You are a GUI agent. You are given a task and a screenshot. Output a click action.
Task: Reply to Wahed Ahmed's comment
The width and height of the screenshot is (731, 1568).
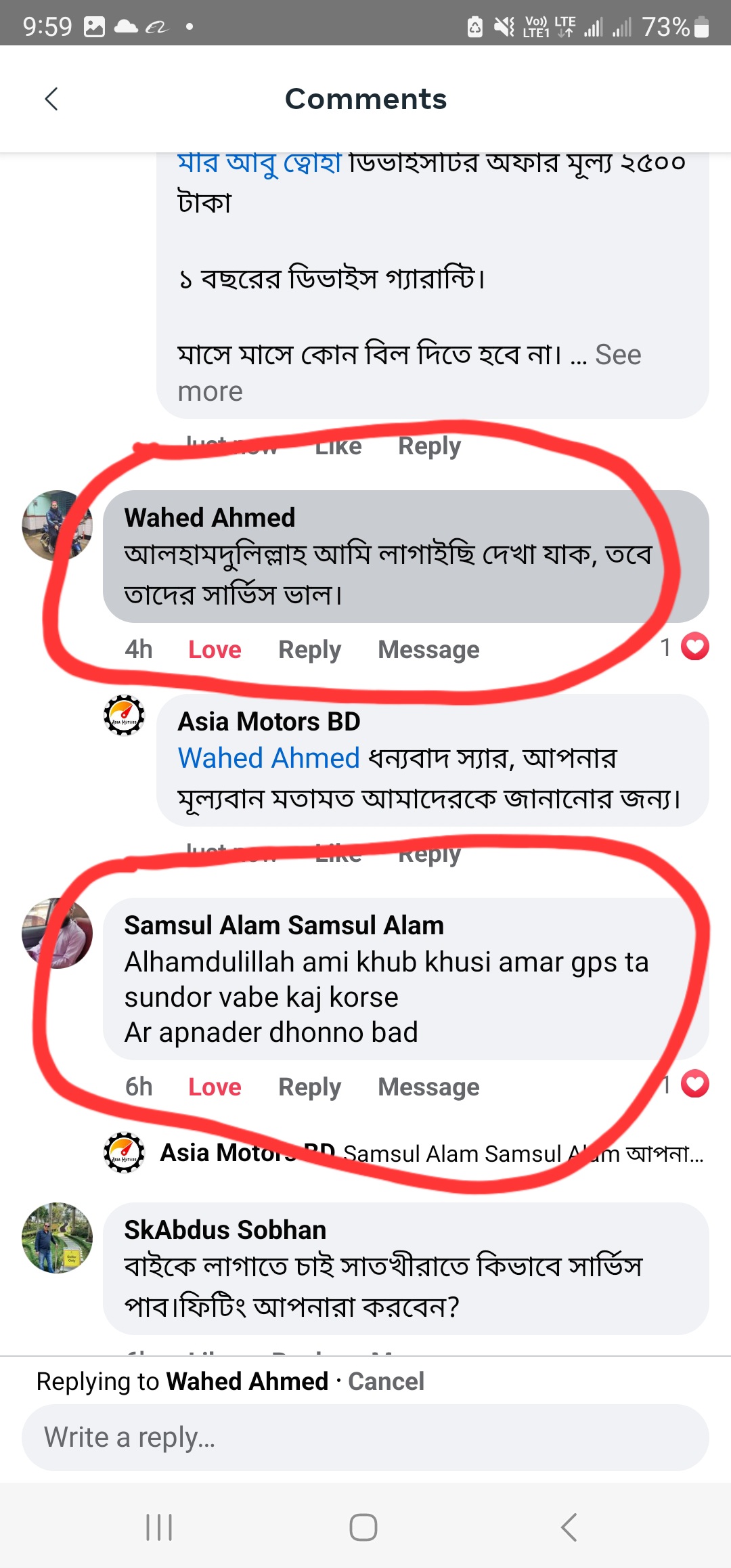(x=309, y=649)
